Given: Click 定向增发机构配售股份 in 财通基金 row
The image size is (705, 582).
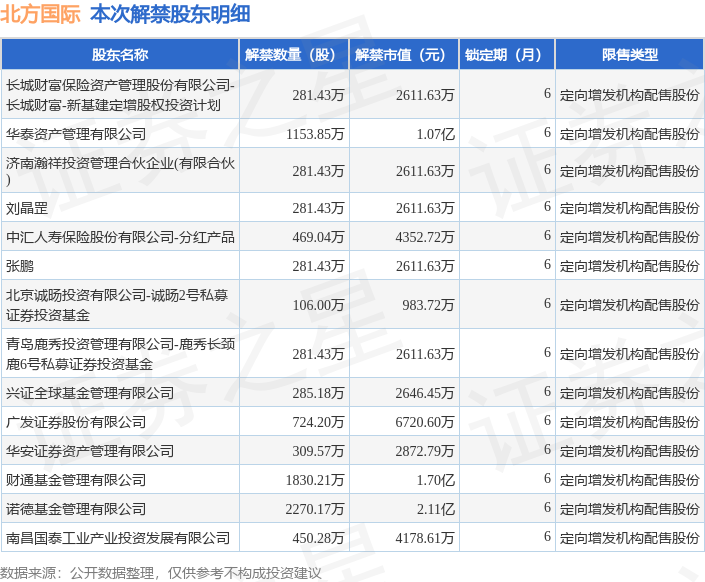Looking at the screenshot, I should [x=629, y=480].
